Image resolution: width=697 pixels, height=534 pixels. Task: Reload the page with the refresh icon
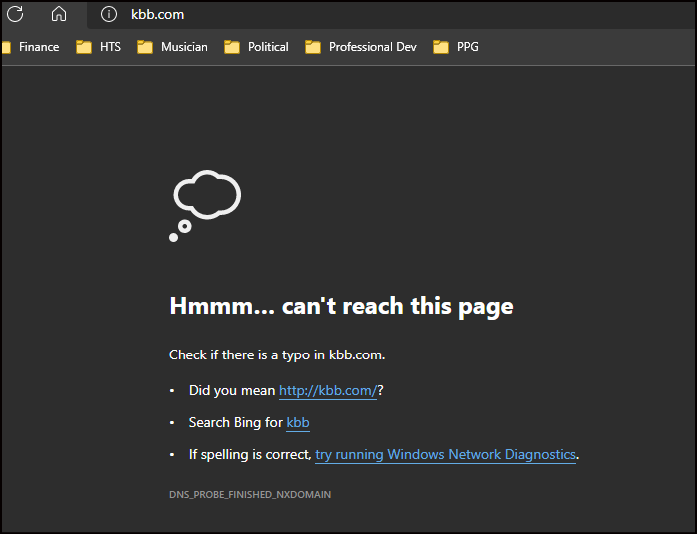click(15, 14)
